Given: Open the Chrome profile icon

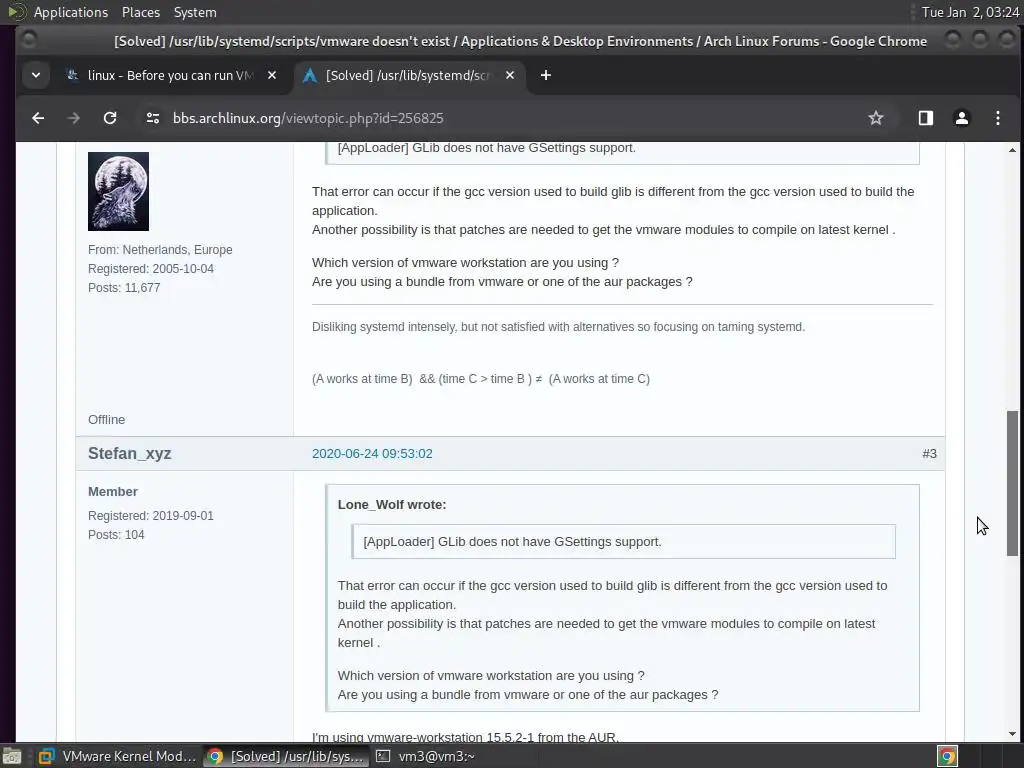Looking at the screenshot, I should click(961, 118).
